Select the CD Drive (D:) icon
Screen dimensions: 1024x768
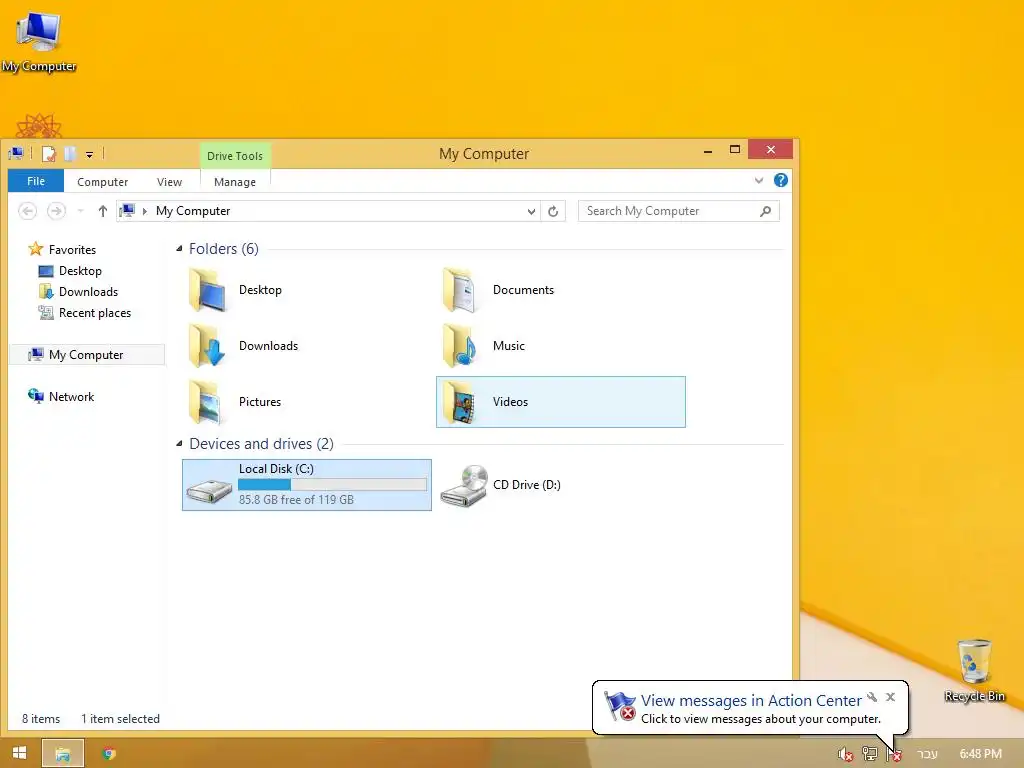click(464, 486)
